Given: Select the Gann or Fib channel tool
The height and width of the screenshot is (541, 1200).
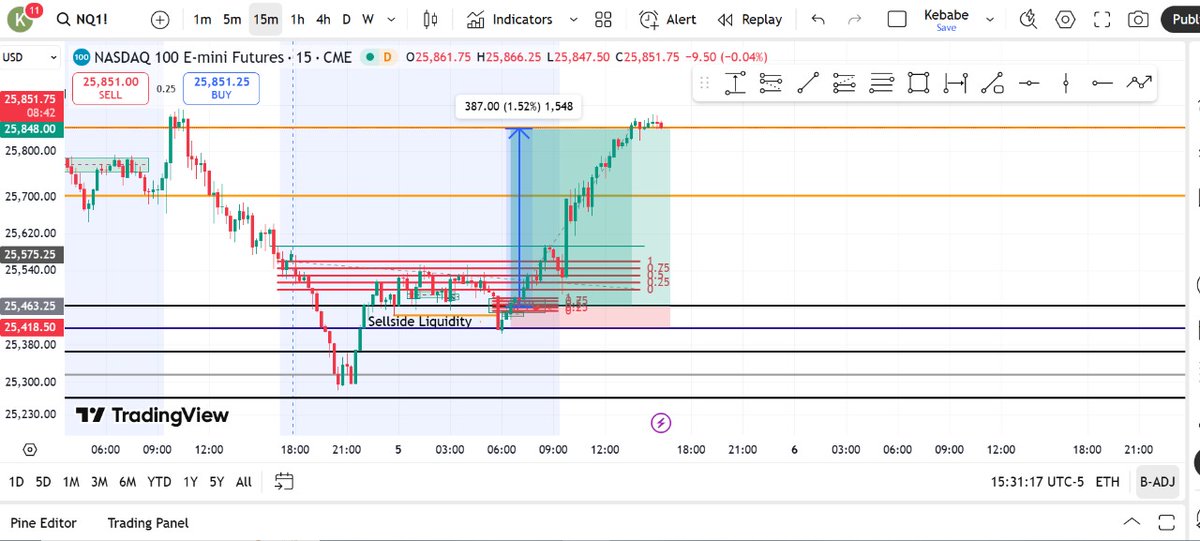Looking at the screenshot, I should point(845,84).
